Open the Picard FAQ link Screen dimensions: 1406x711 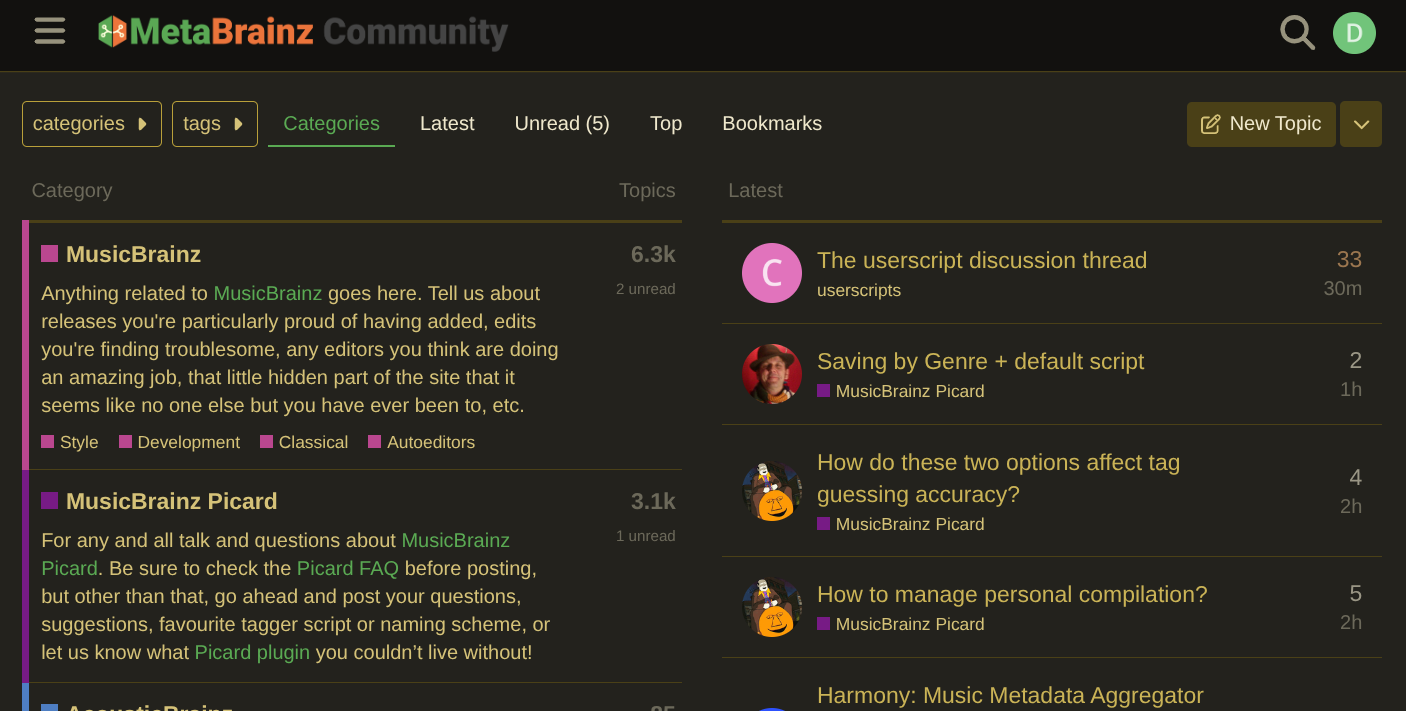tap(348, 568)
